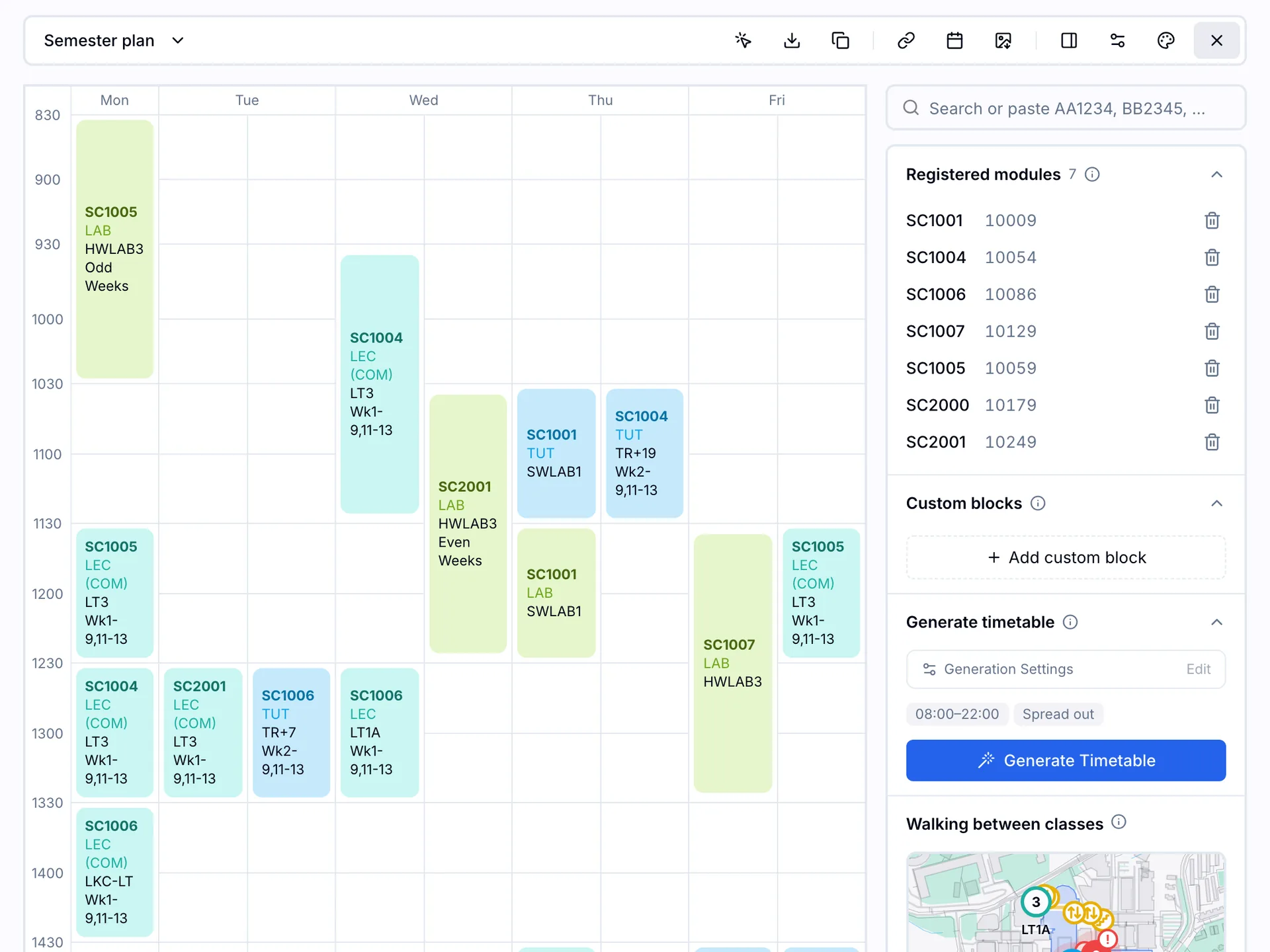Click the module search field

1066,108
